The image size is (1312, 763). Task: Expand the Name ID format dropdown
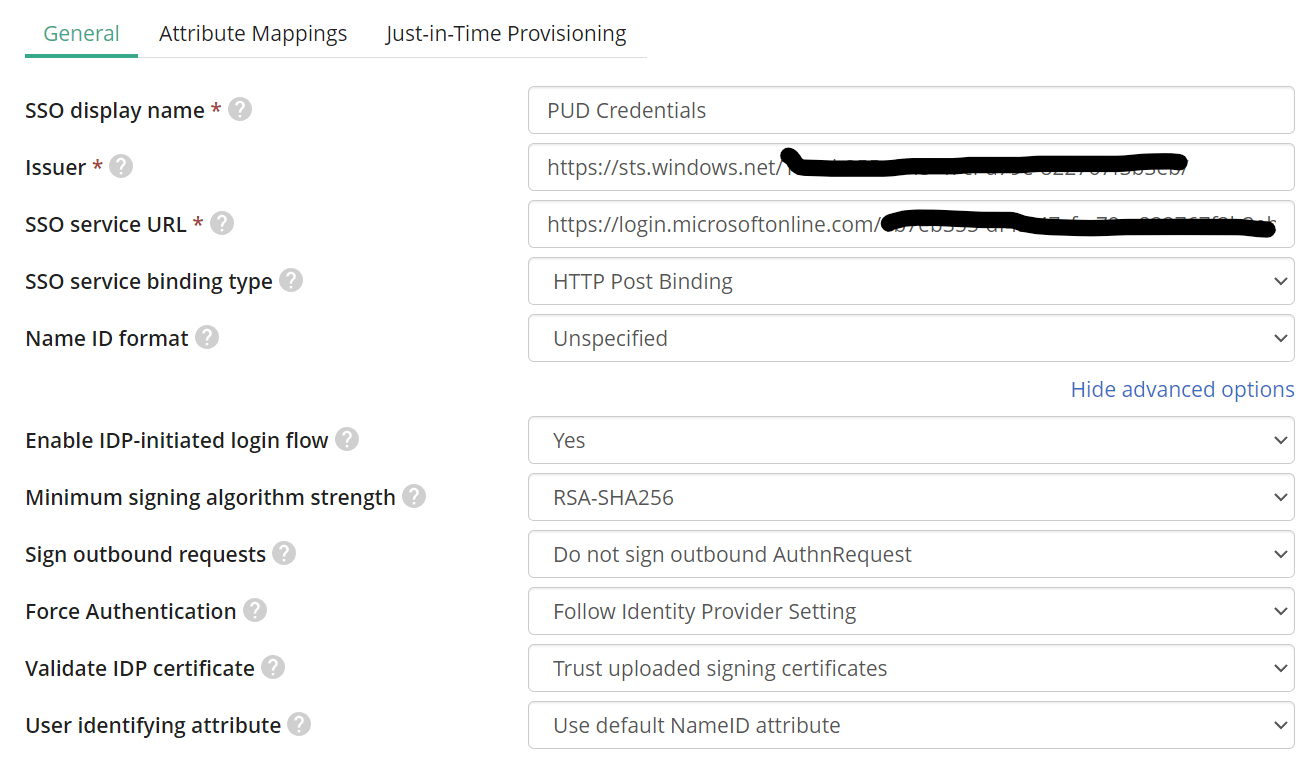tap(911, 339)
